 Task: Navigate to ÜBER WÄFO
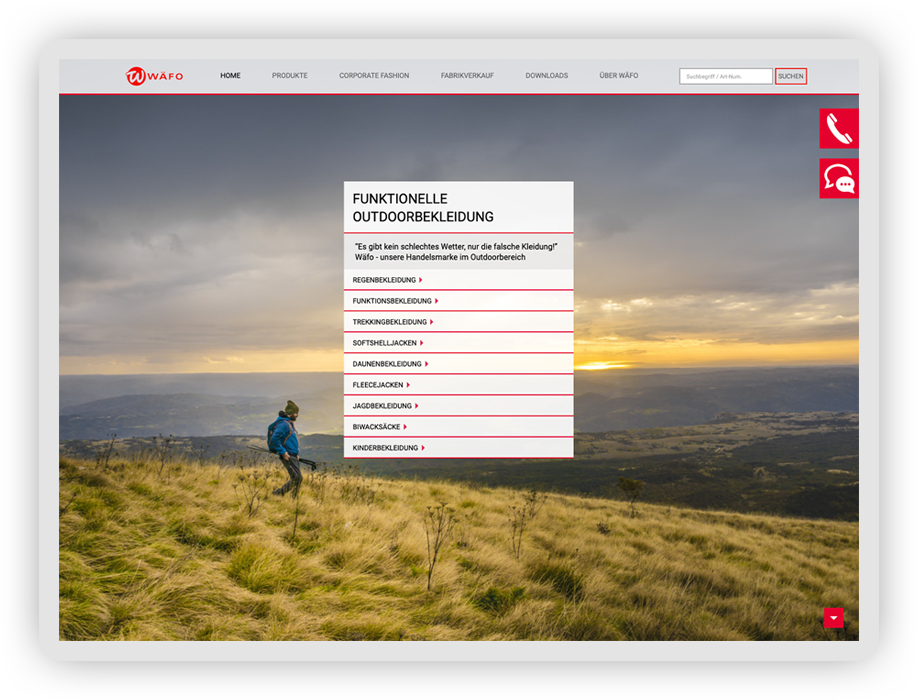coord(618,76)
